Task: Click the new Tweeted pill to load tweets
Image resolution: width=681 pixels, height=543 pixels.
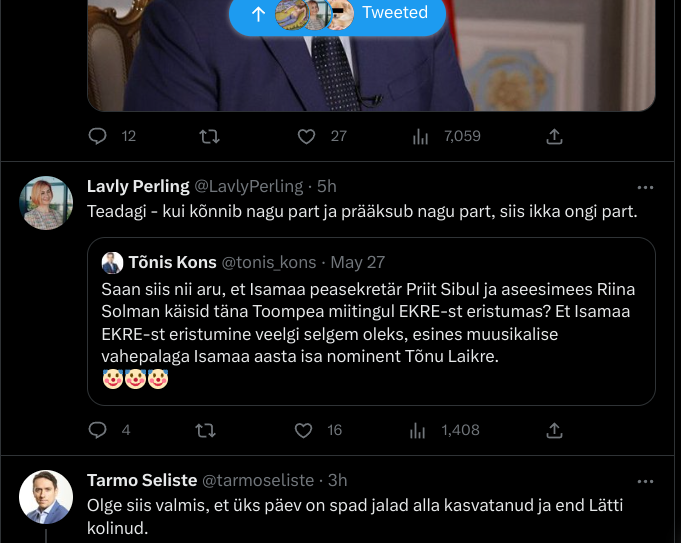Action: click(x=337, y=14)
